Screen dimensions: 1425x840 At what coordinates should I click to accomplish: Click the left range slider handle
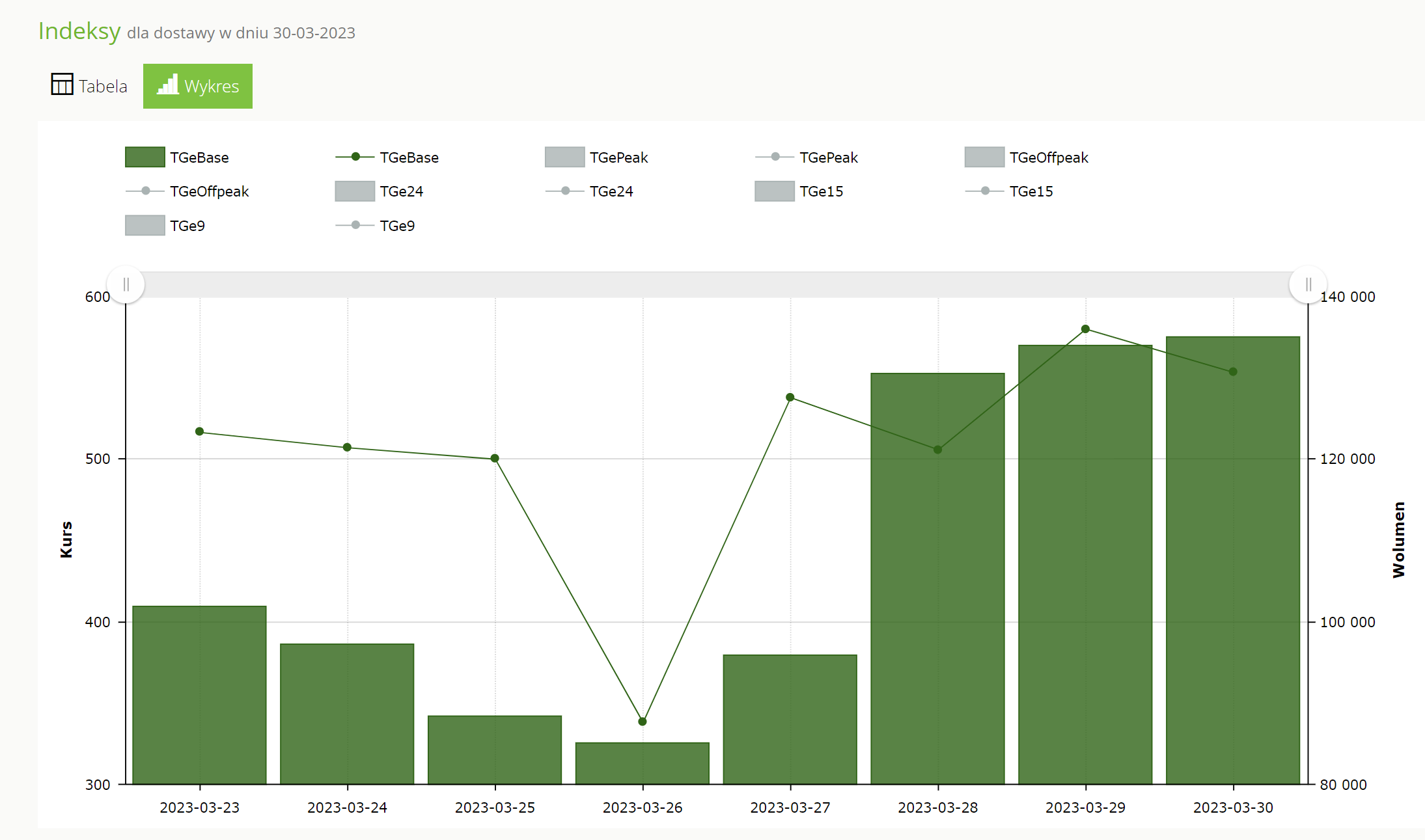(126, 284)
